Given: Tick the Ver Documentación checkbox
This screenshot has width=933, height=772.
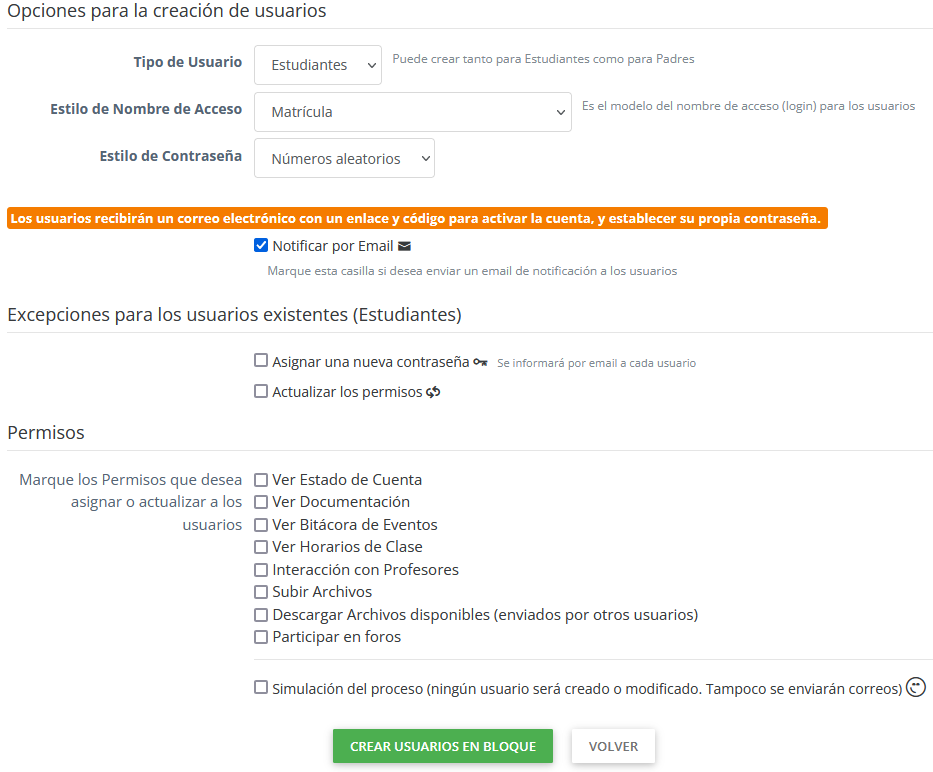Looking at the screenshot, I should pos(261,502).
